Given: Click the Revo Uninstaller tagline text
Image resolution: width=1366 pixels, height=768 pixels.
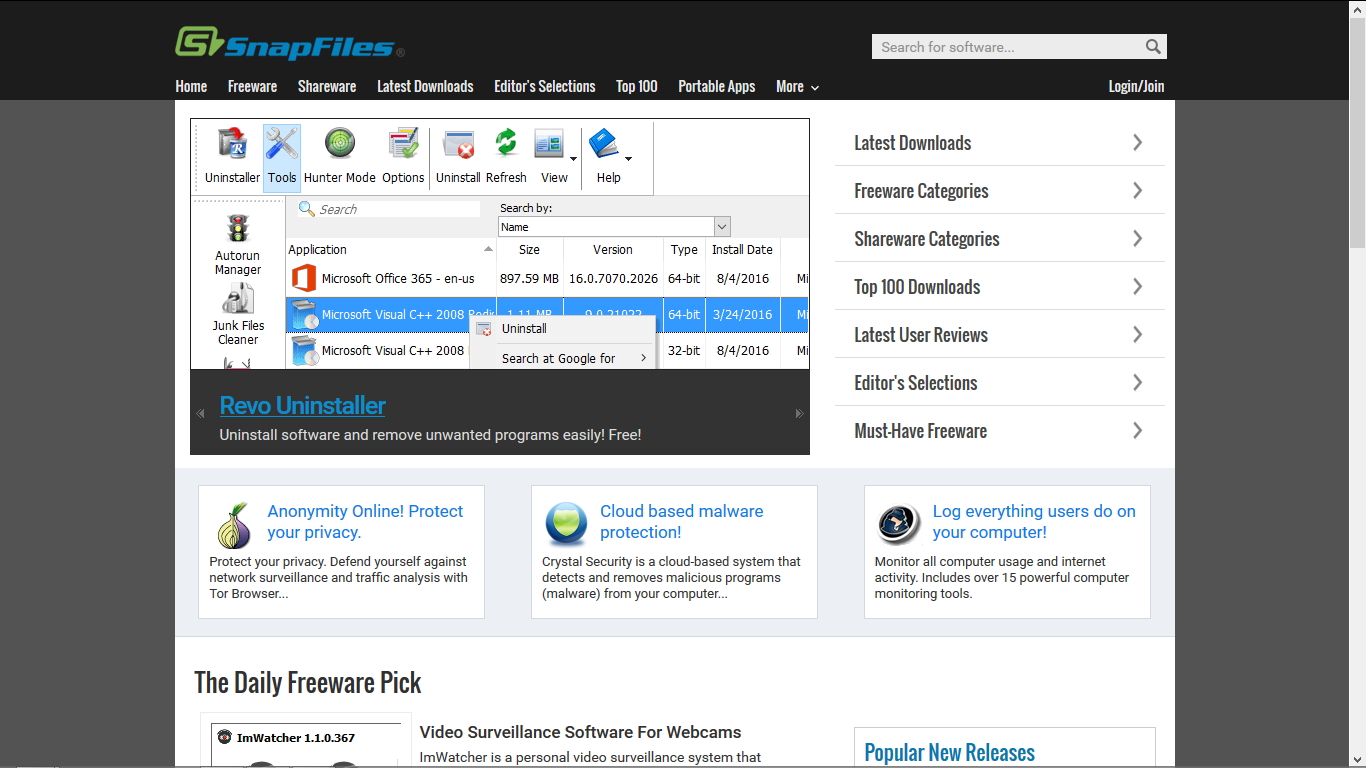Looking at the screenshot, I should tap(430, 435).
